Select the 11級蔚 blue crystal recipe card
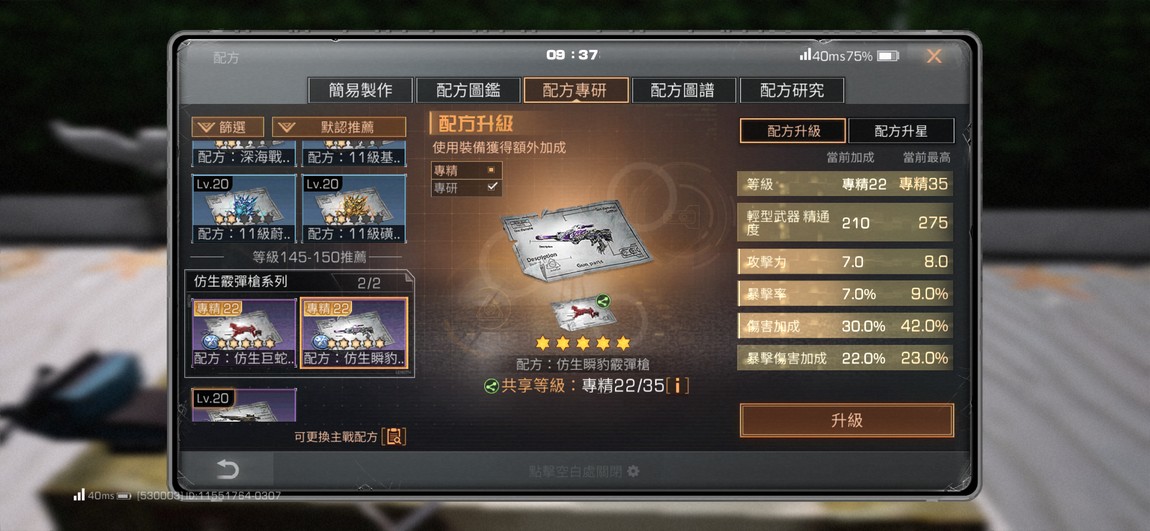Screen dimensions: 1150x531 tap(244, 209)
